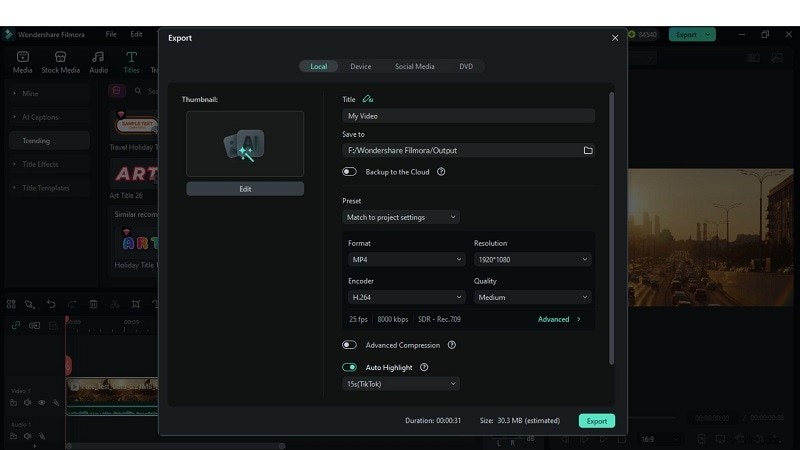Image resolution: width=800 pixels, height=450 pixels.
Task: Click Advanced Compression help icon
Action: tap(452, 345)
